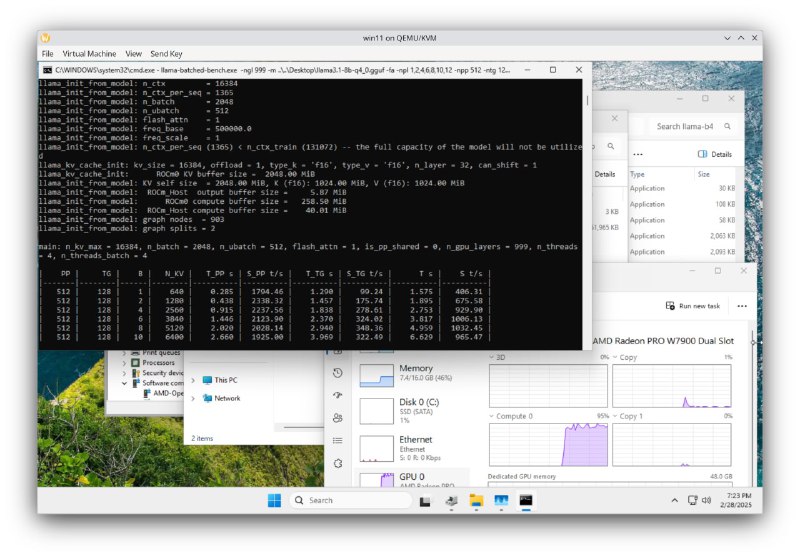The image size is (800, 558).
Task: Click virt-manager app icon in title bar
Action: pos(45,38)
